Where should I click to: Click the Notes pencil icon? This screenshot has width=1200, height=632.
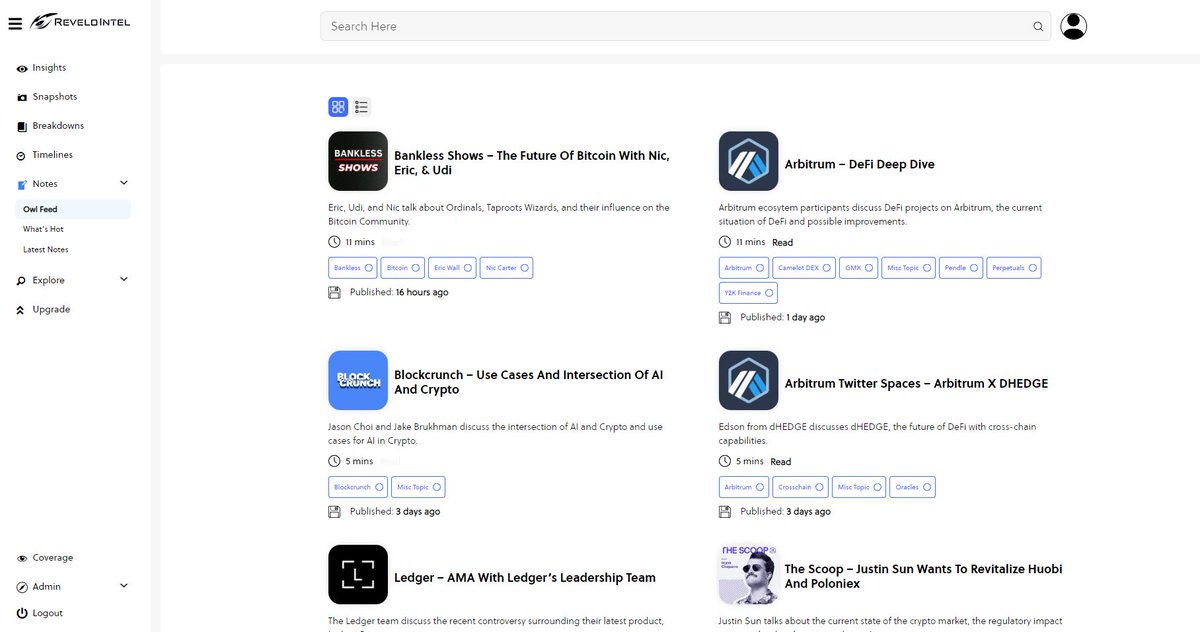[22, 184]
